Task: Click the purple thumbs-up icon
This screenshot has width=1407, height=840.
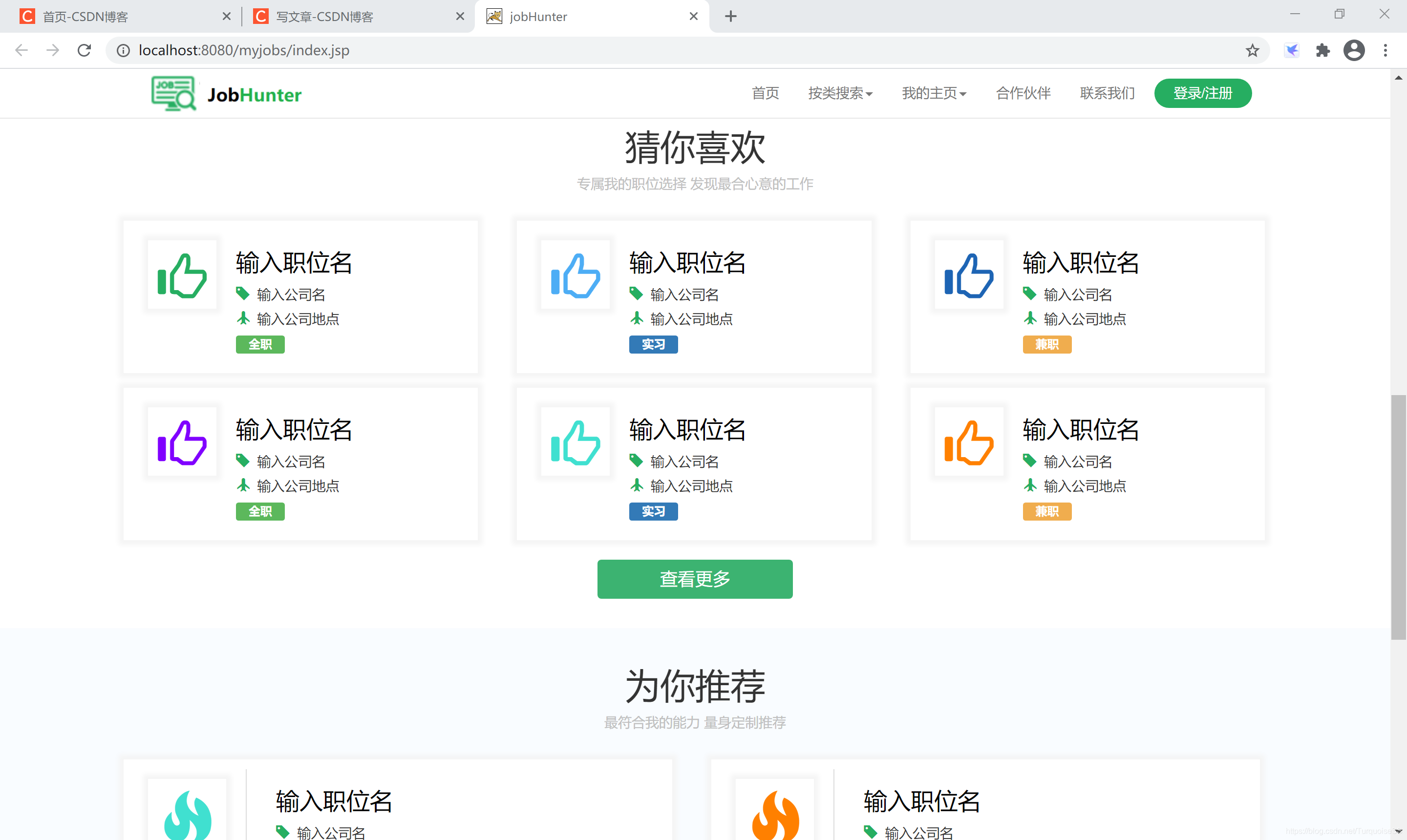Action: (182, 442)
